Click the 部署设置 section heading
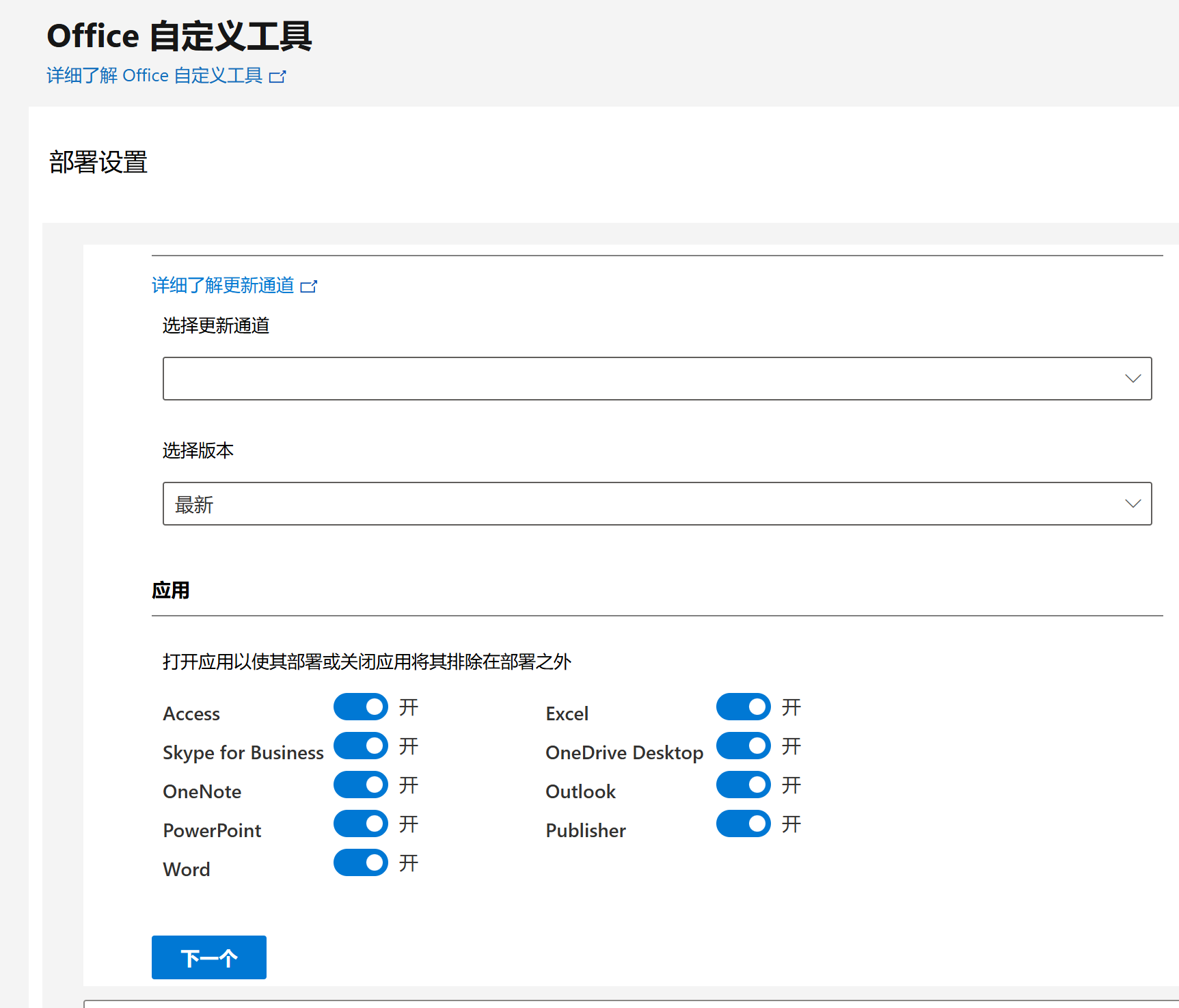Image resolution: width=1179 pixels, height=1008 pixels. pyautogui.click(x=98, y=163)
